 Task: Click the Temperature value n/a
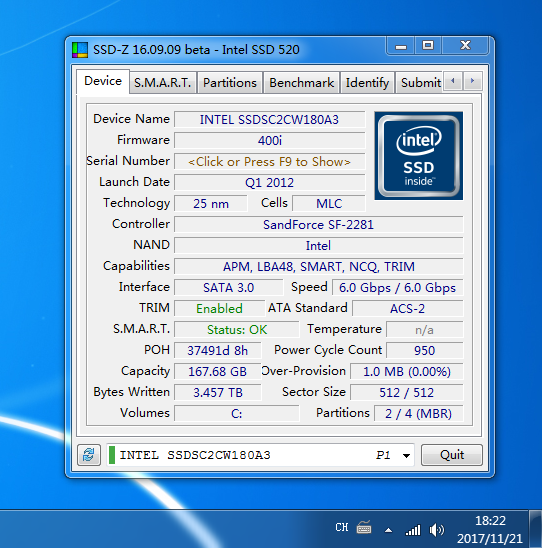coord(425,330)
